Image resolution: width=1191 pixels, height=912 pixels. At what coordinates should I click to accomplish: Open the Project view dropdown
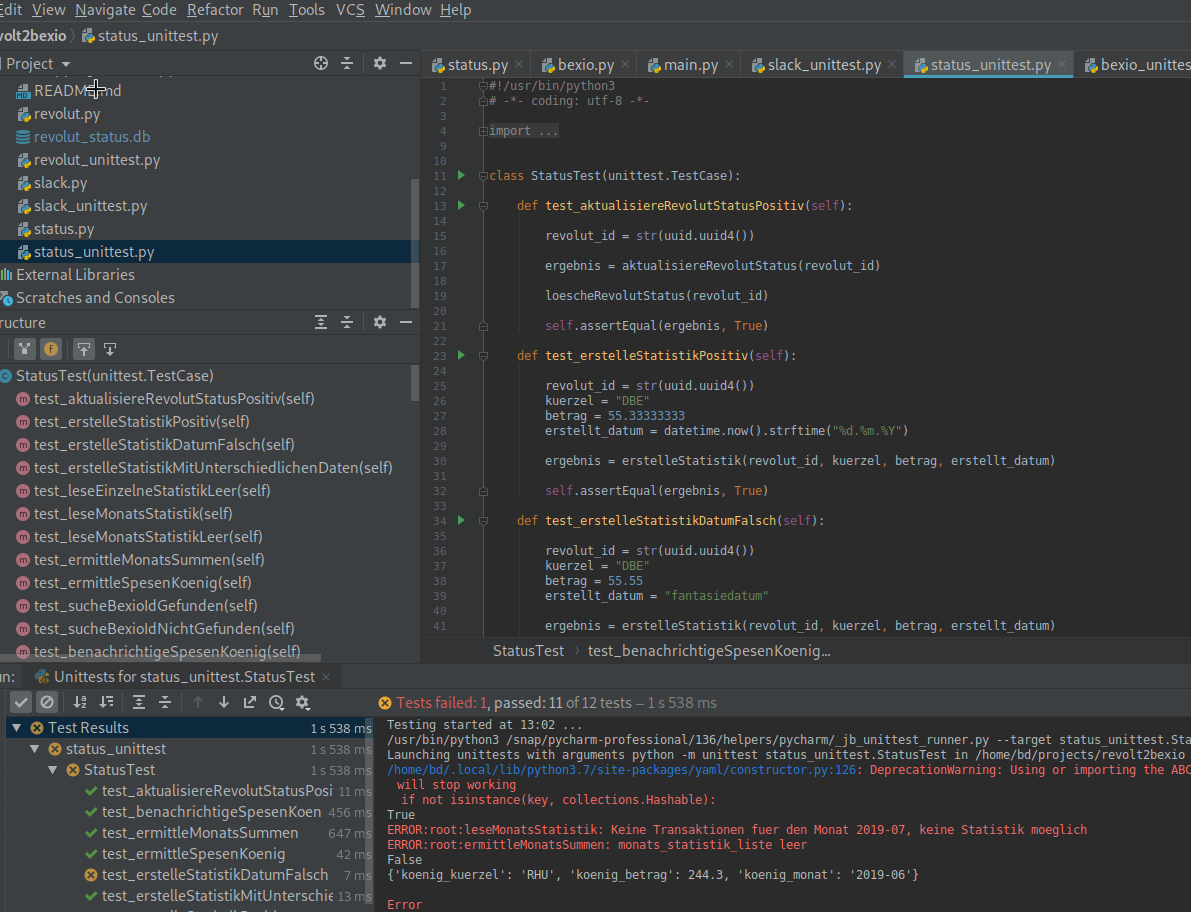pyautogui.click(x=37, y=64)
